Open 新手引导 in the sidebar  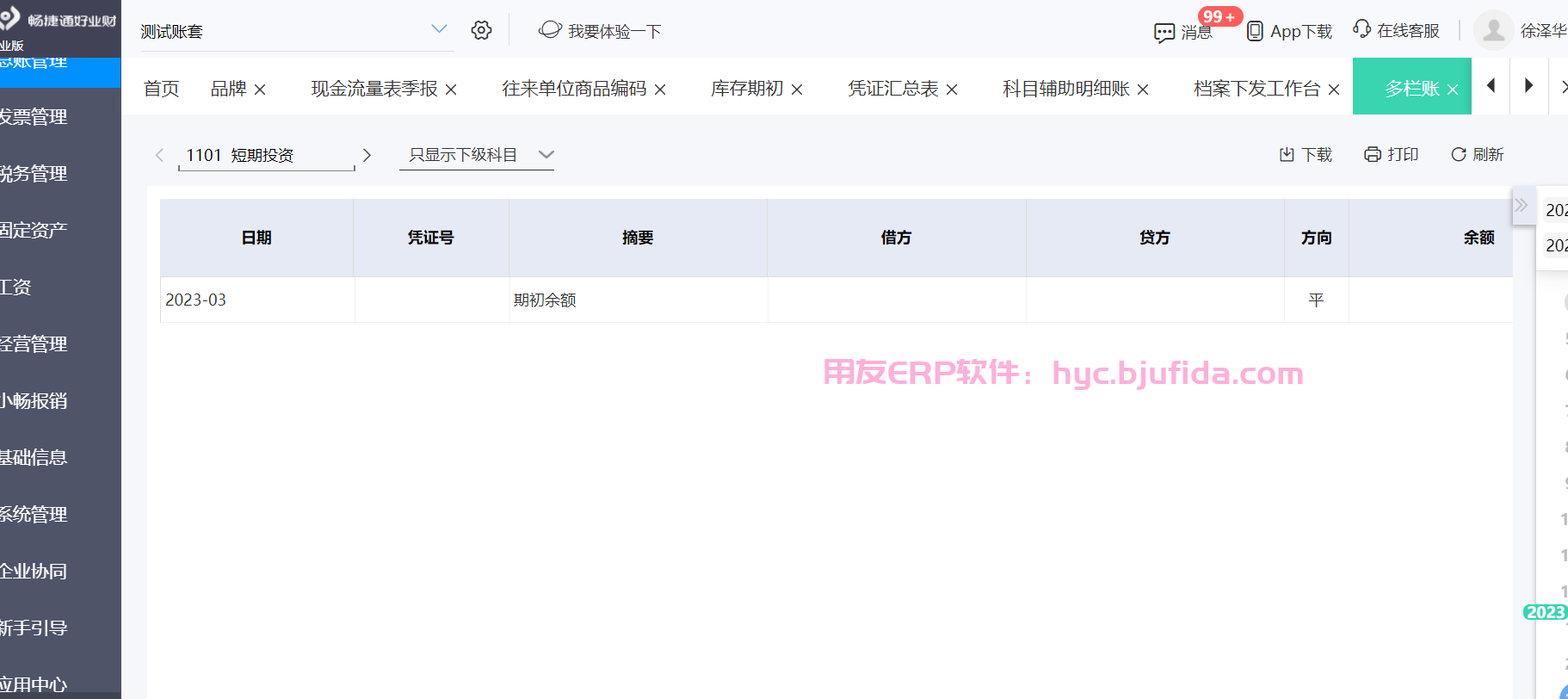34,628
